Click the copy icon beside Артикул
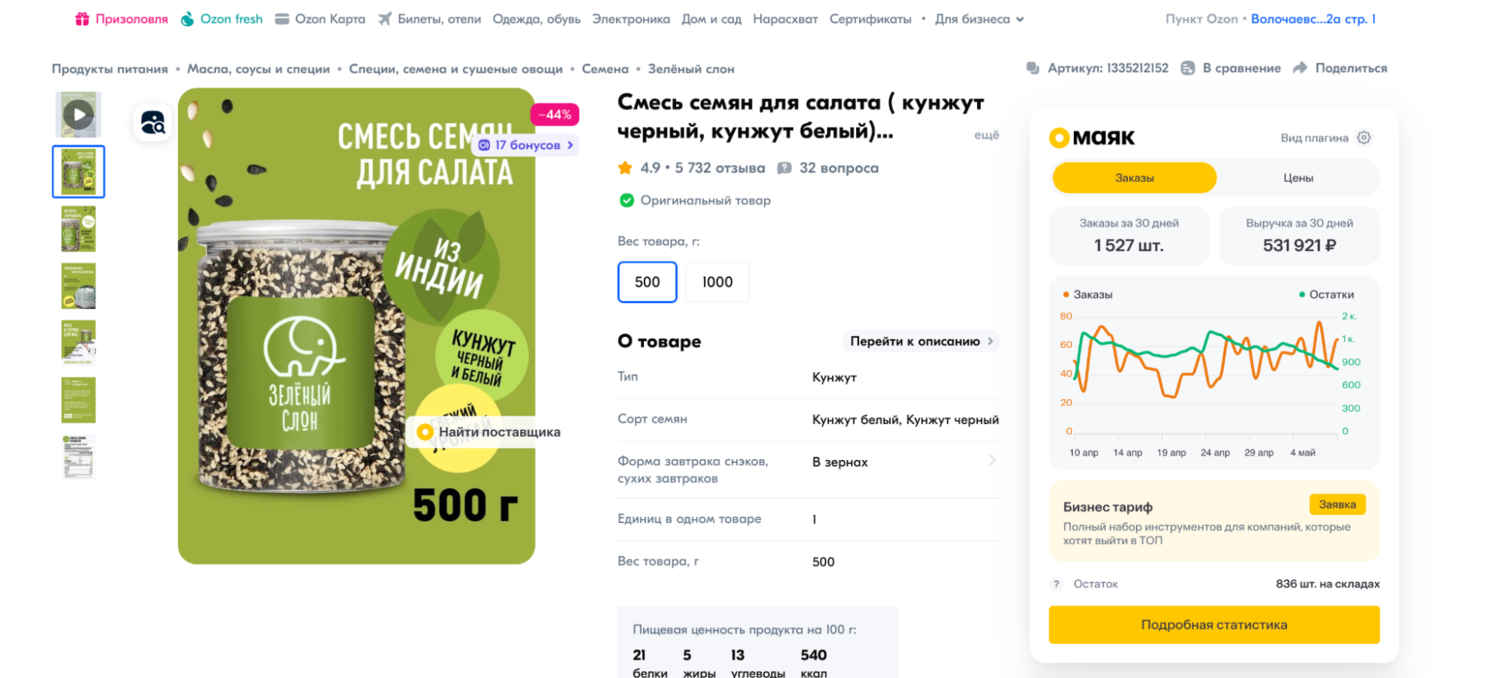 [1033, 68]
